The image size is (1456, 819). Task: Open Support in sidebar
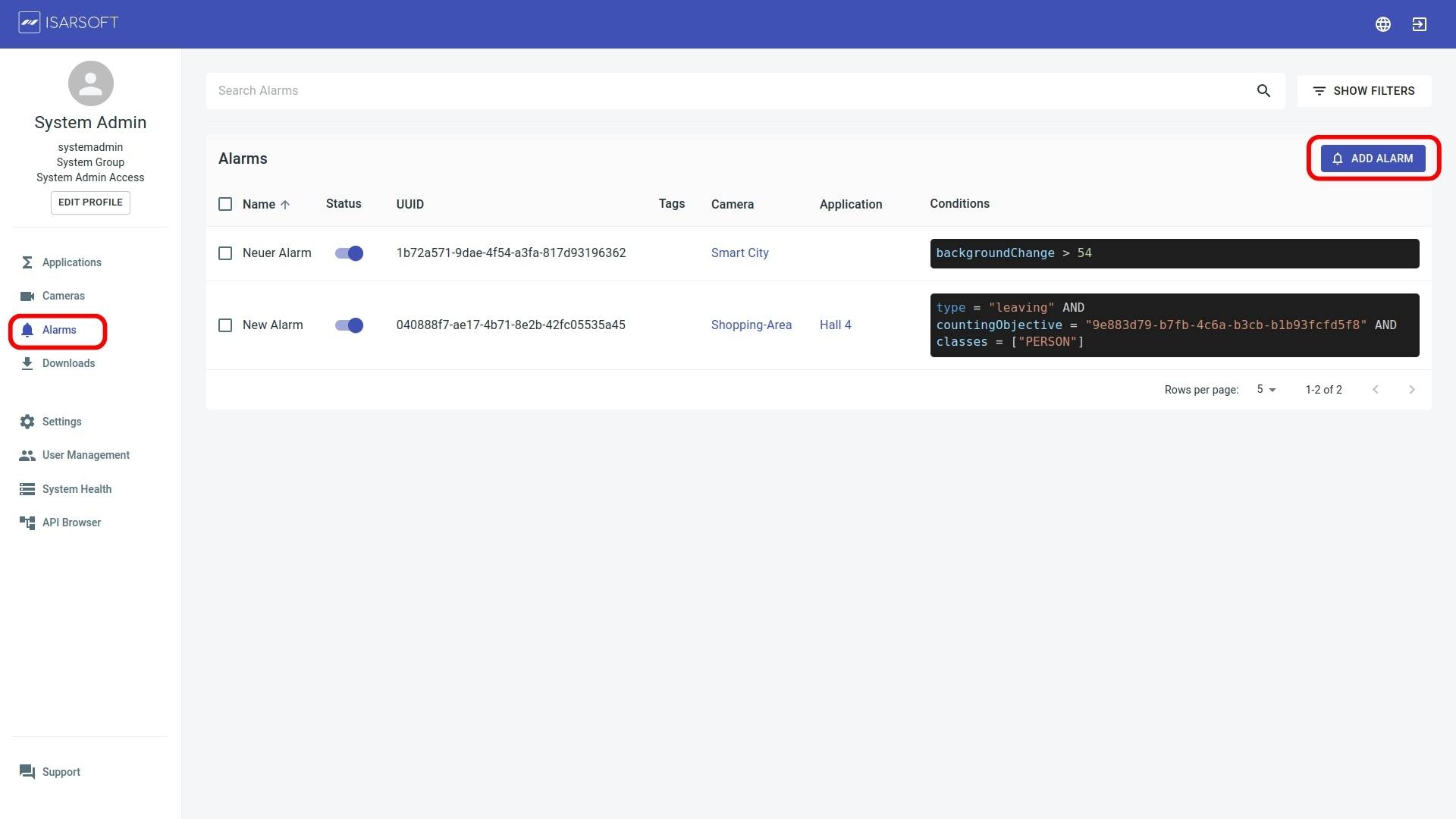tap(61, 772)
